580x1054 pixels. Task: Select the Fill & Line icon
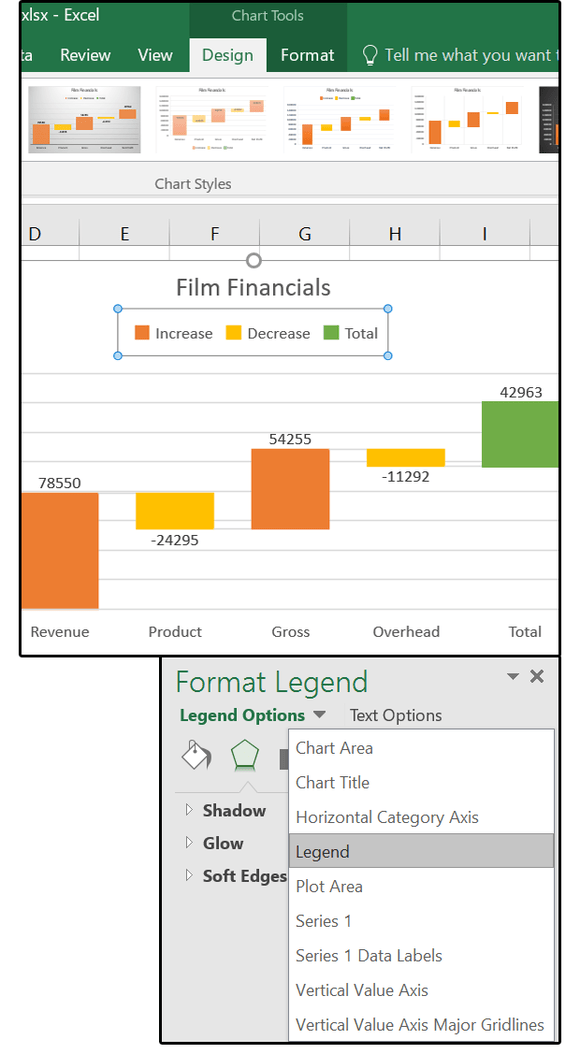point(196,755)
